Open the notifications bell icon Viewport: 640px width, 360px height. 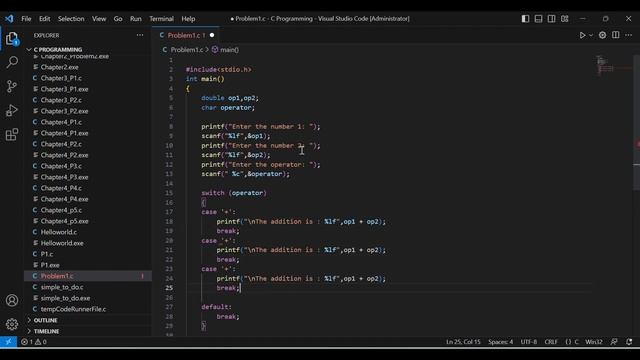click(629, 342)
